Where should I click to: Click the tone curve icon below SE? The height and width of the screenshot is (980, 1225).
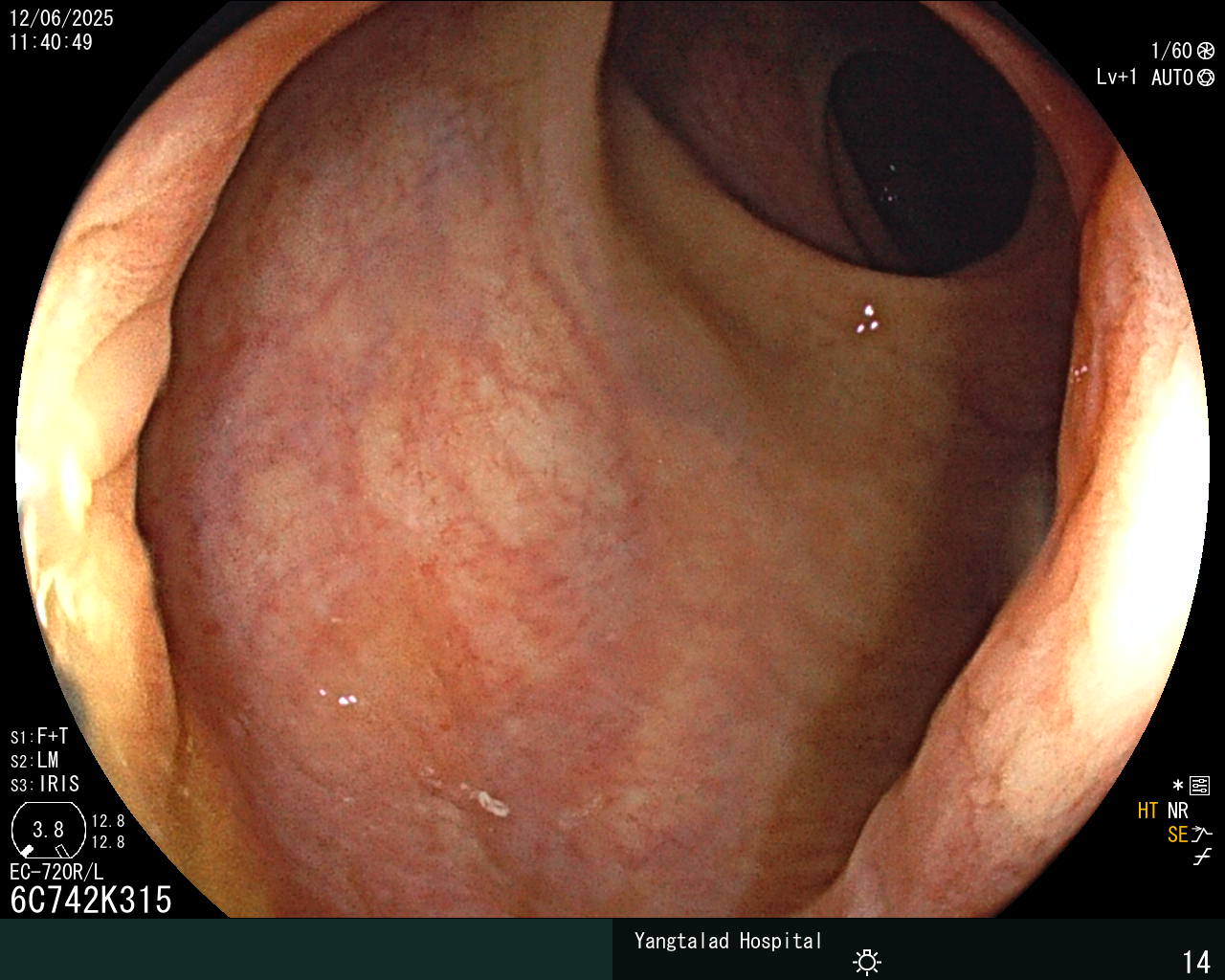tap(1202, 857)
